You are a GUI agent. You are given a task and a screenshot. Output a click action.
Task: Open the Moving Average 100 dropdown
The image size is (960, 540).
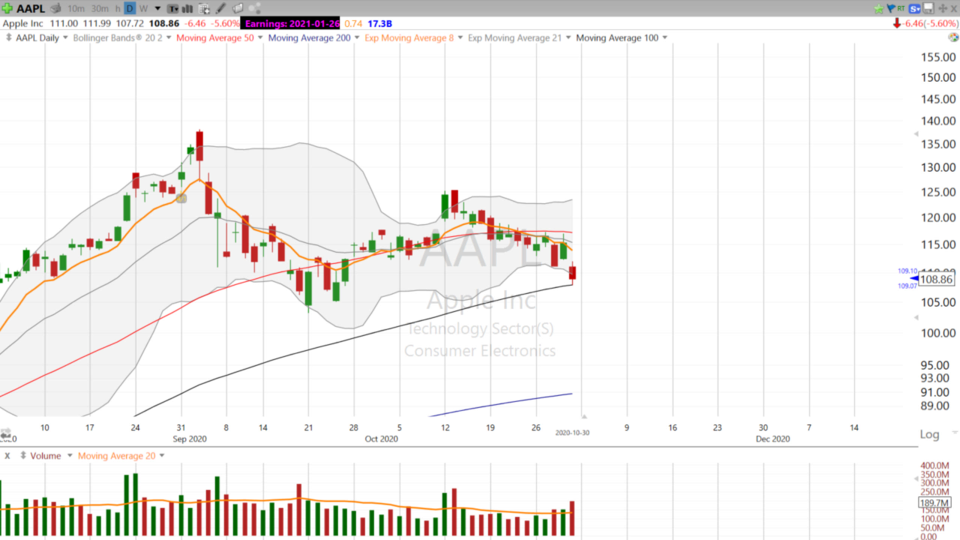tap(665, 37)
